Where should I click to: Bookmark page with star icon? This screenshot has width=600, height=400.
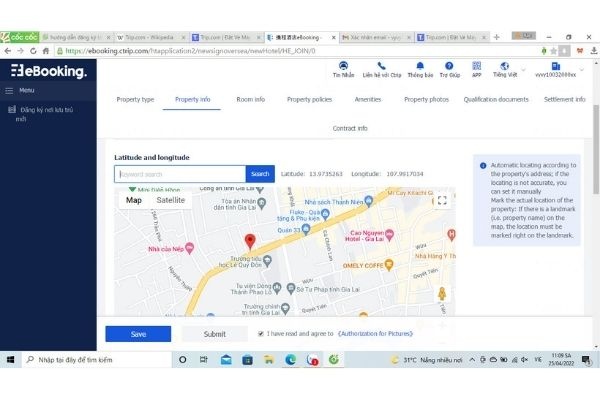tap(553, 51)
